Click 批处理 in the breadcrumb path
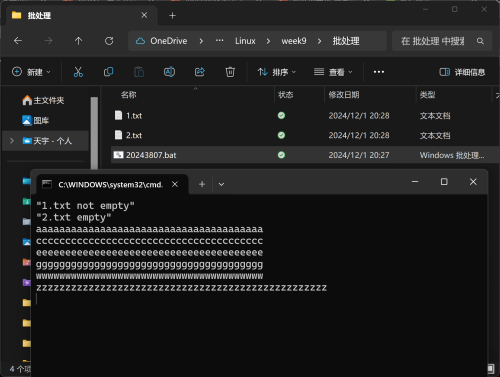Image resolution: width=500 pixels, height=377 pixels. point(346,41)
